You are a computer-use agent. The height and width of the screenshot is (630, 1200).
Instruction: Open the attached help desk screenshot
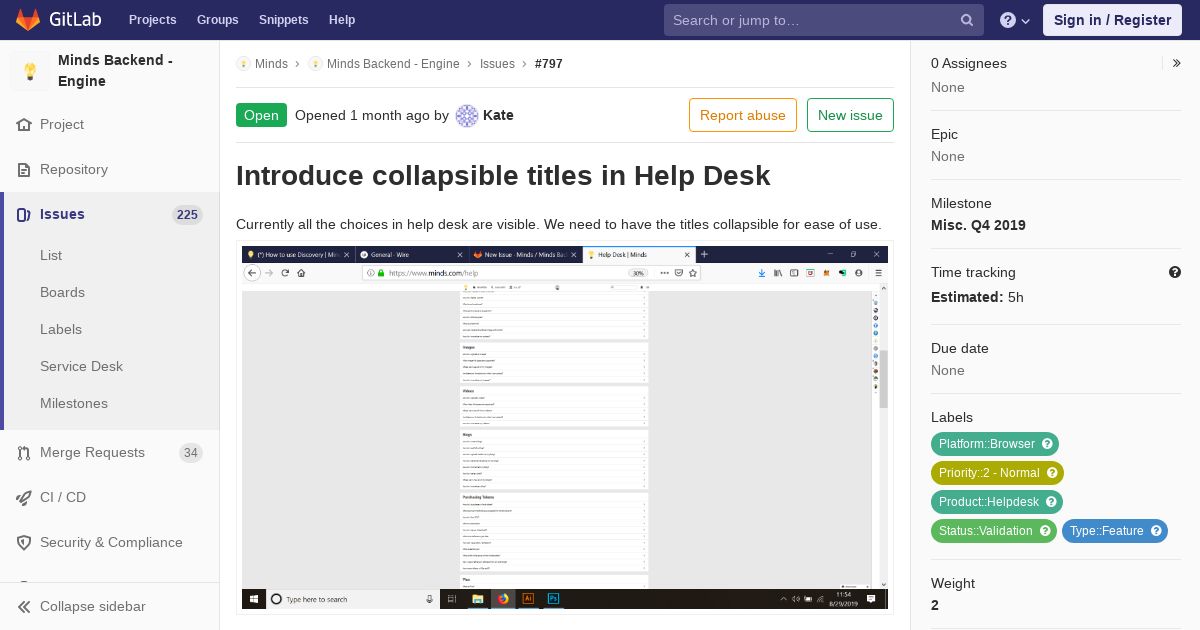565,427
